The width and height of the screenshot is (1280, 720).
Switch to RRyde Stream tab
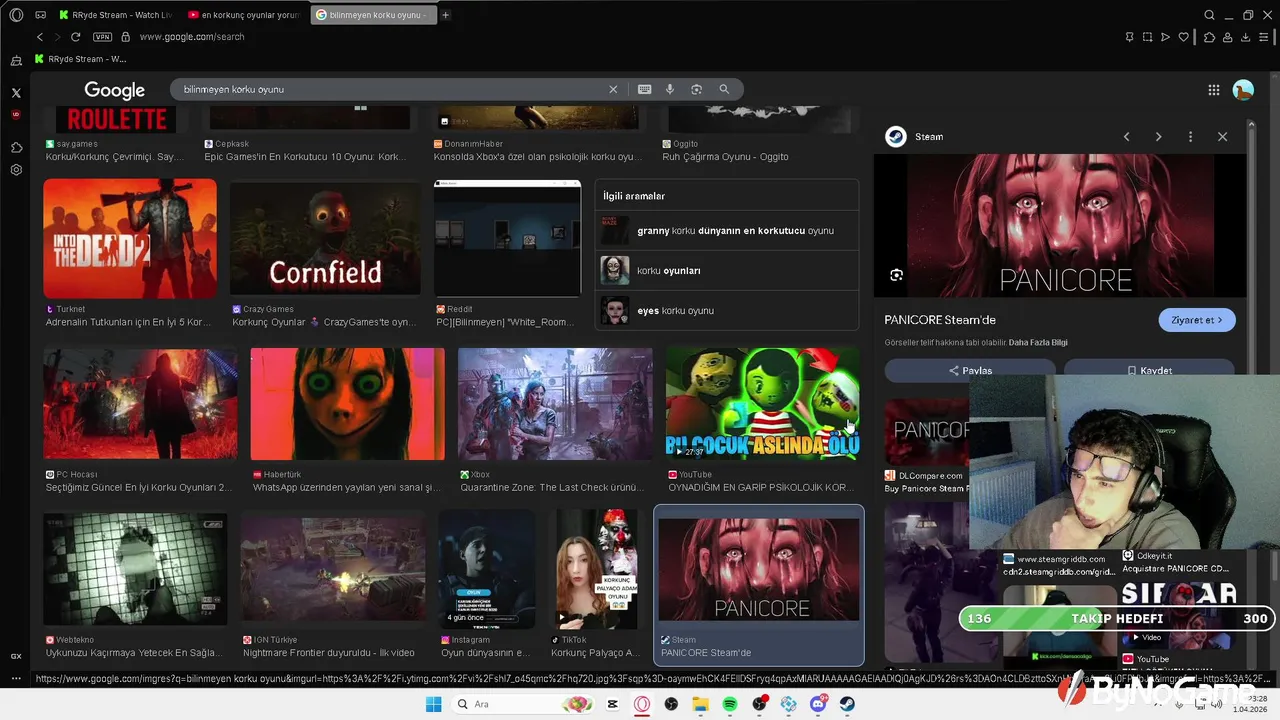[x=118, y=15]
